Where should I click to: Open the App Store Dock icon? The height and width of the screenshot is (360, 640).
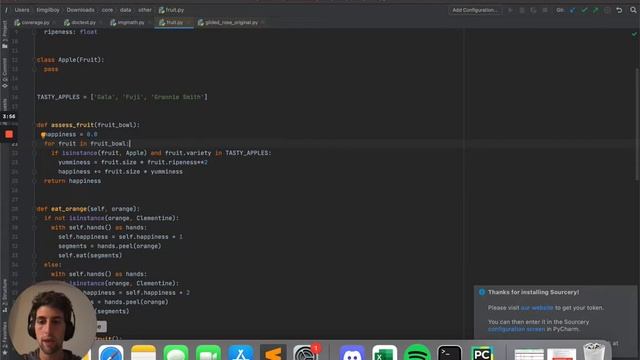(x=241, y=354)
